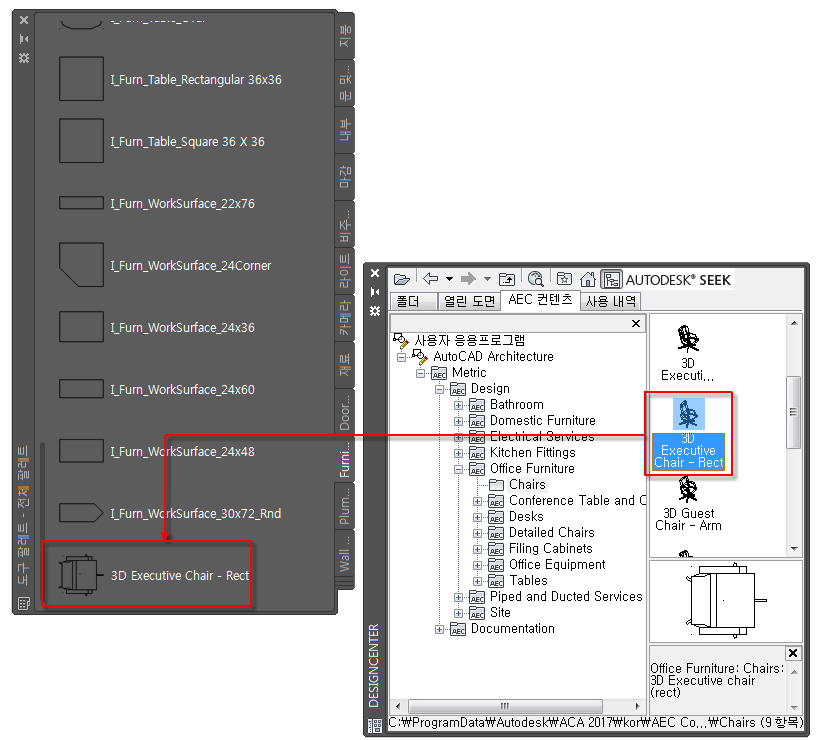Image resolution: width=819 pixels, height=740 pixels.
Task: Expand the Detailed Chairs node
Action: tap(477, 533)
